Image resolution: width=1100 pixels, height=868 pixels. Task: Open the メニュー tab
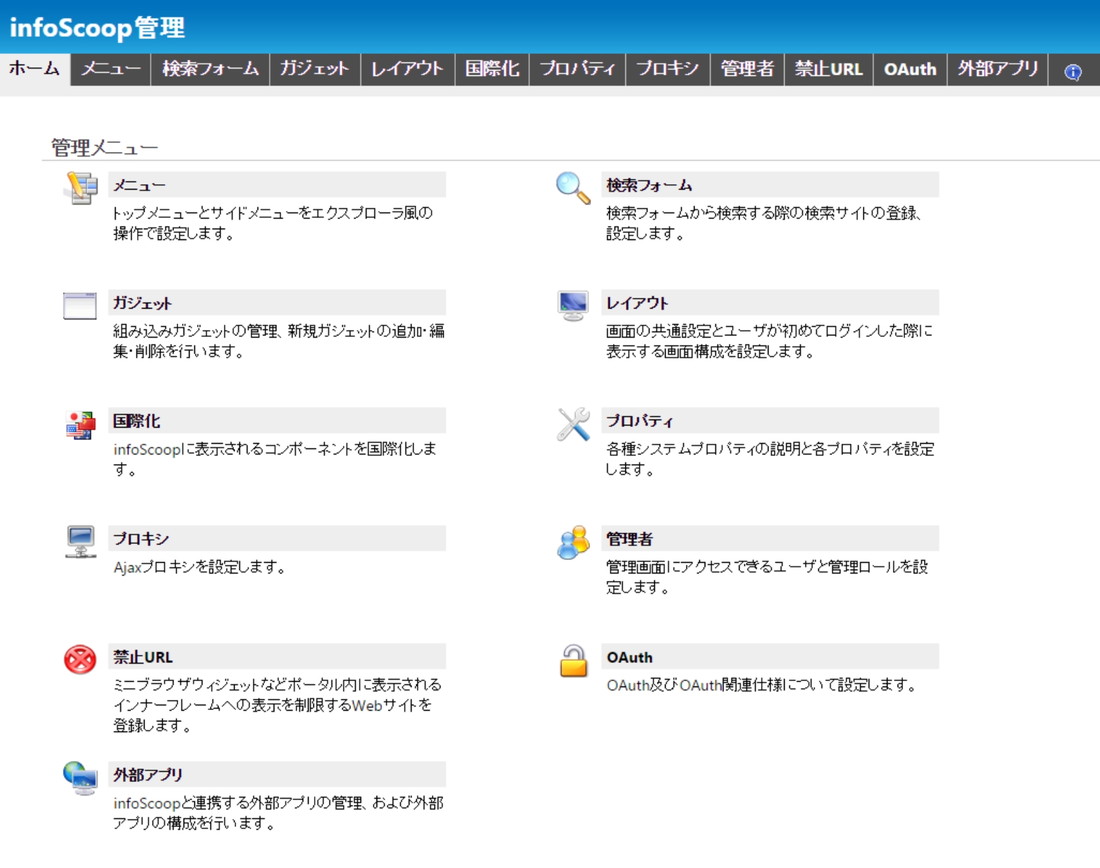point(111,69)
